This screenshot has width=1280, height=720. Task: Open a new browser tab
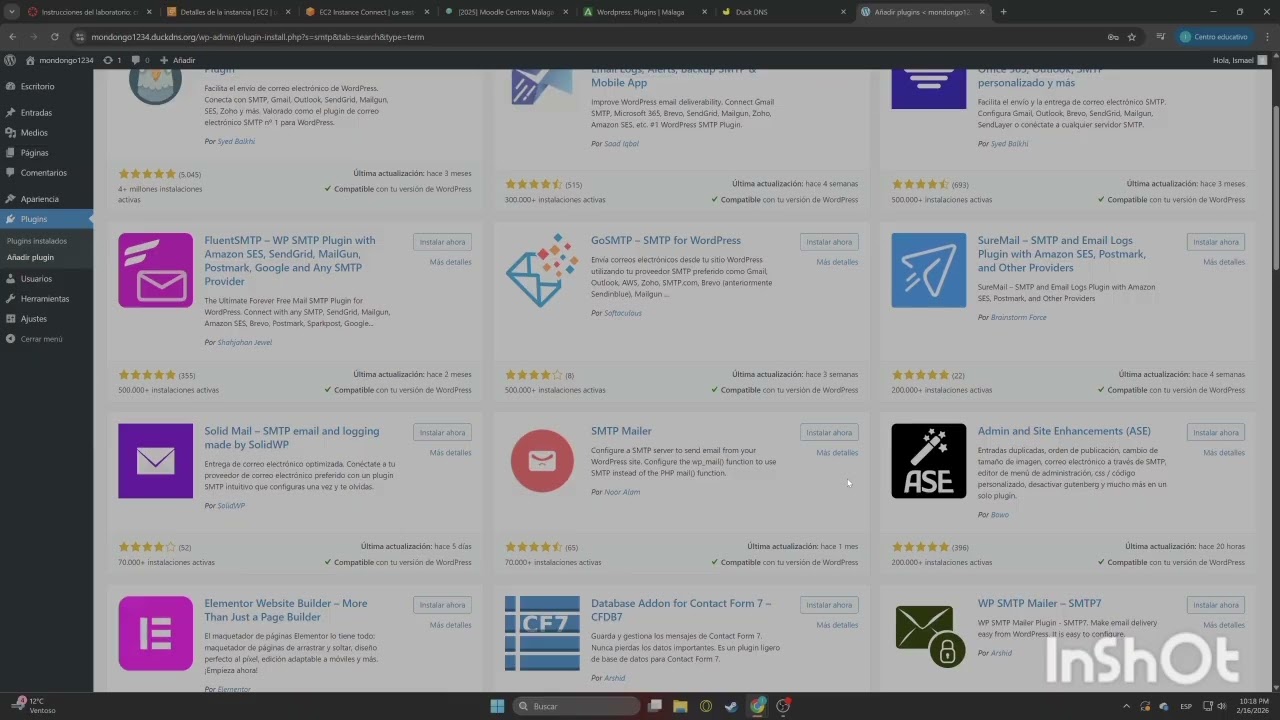coord(1003,12)
